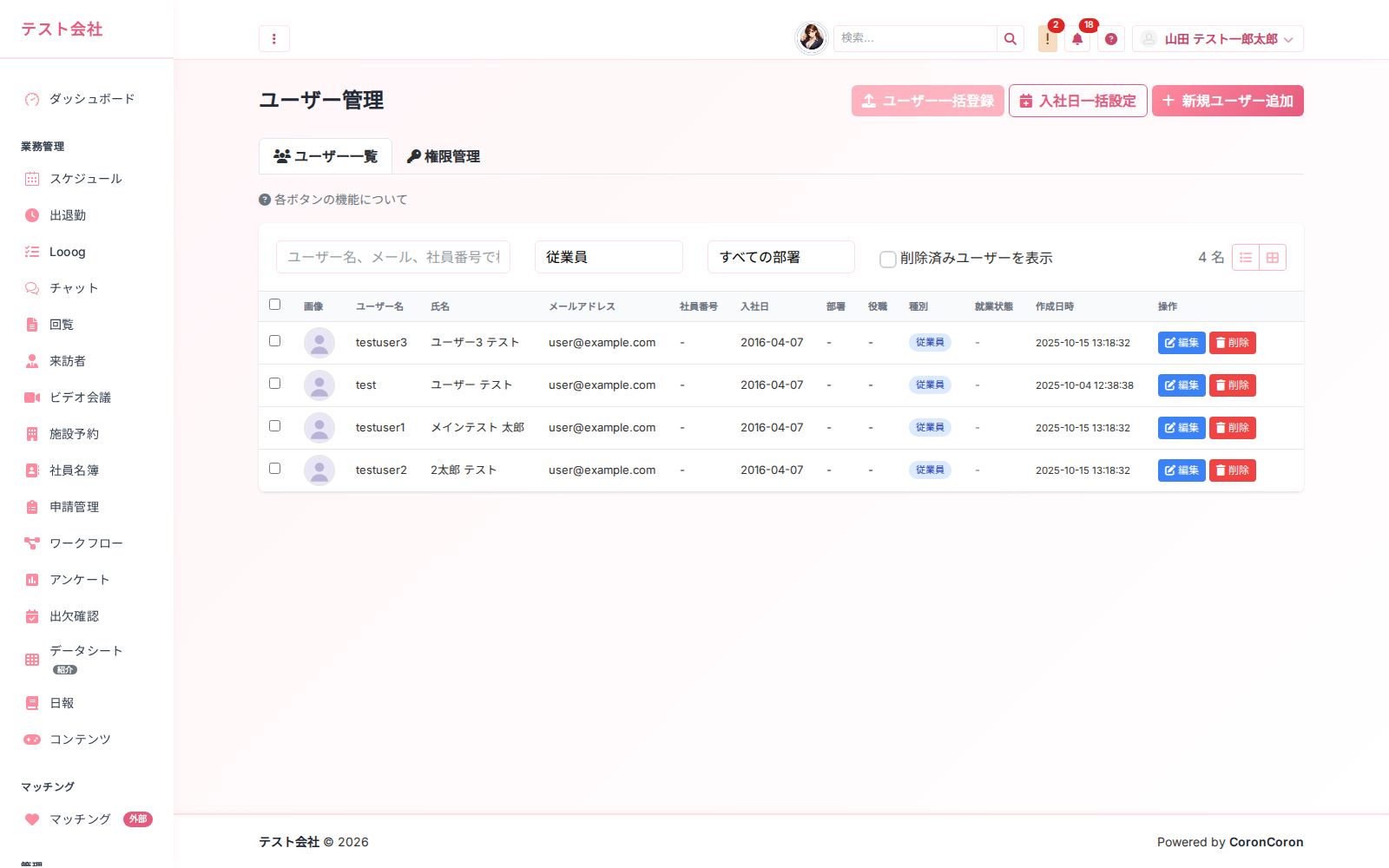Switch to grid view layout icon
This screenshot has width=1389, height=868.
(1273, 258)
